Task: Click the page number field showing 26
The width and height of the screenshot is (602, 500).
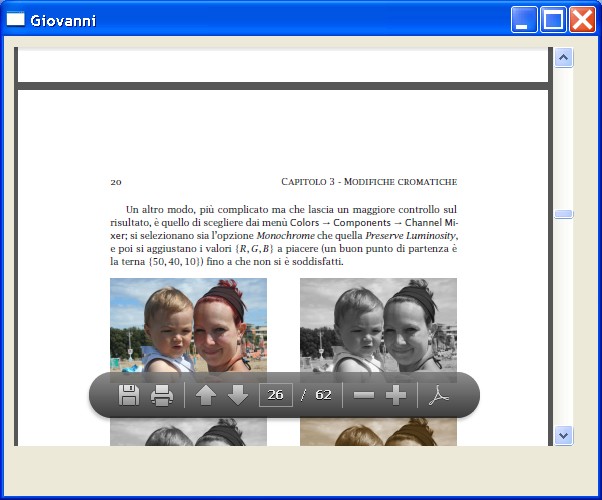Action: [275, 395]
